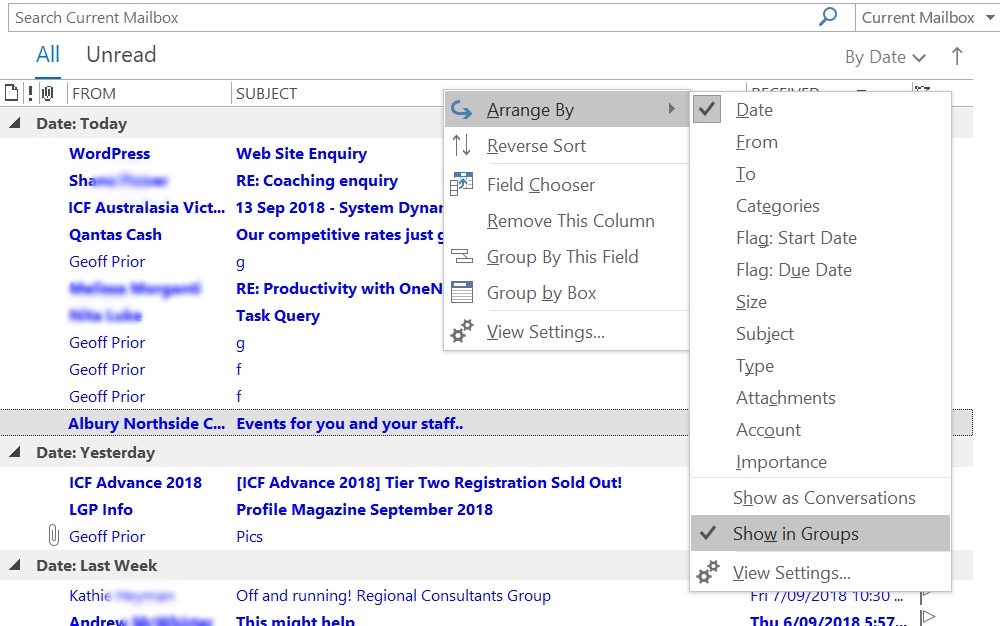This screenshot has width=1000, height=626.
Task: Click gear icon beside context menu View Settings
Action: (462, 331)
